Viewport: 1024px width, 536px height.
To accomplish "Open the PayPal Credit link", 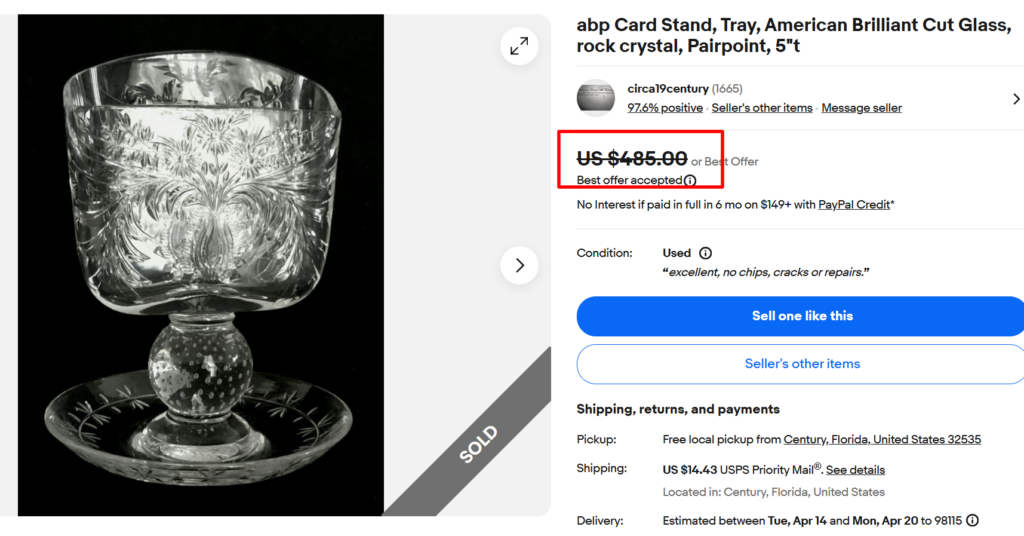I will tap(853, 205).
